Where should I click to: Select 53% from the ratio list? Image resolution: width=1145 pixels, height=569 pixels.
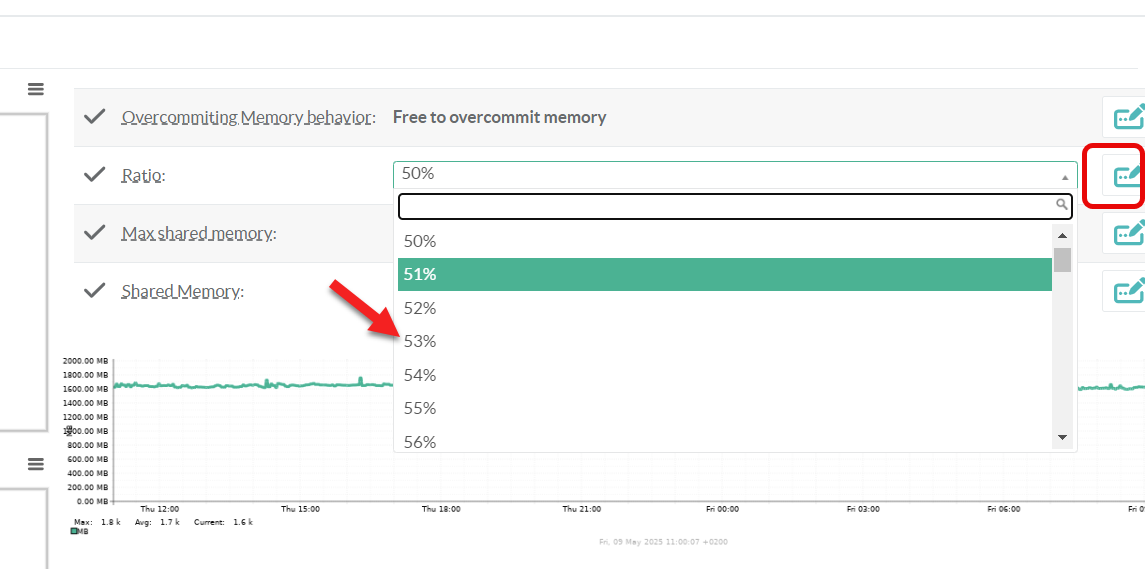[420, 341]
